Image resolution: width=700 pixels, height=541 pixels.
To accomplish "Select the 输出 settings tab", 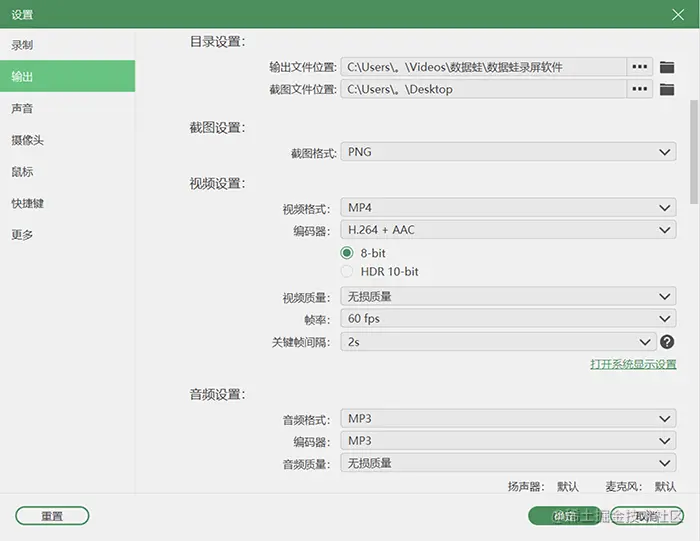I will pyautogui.click(x=67, y=76).
